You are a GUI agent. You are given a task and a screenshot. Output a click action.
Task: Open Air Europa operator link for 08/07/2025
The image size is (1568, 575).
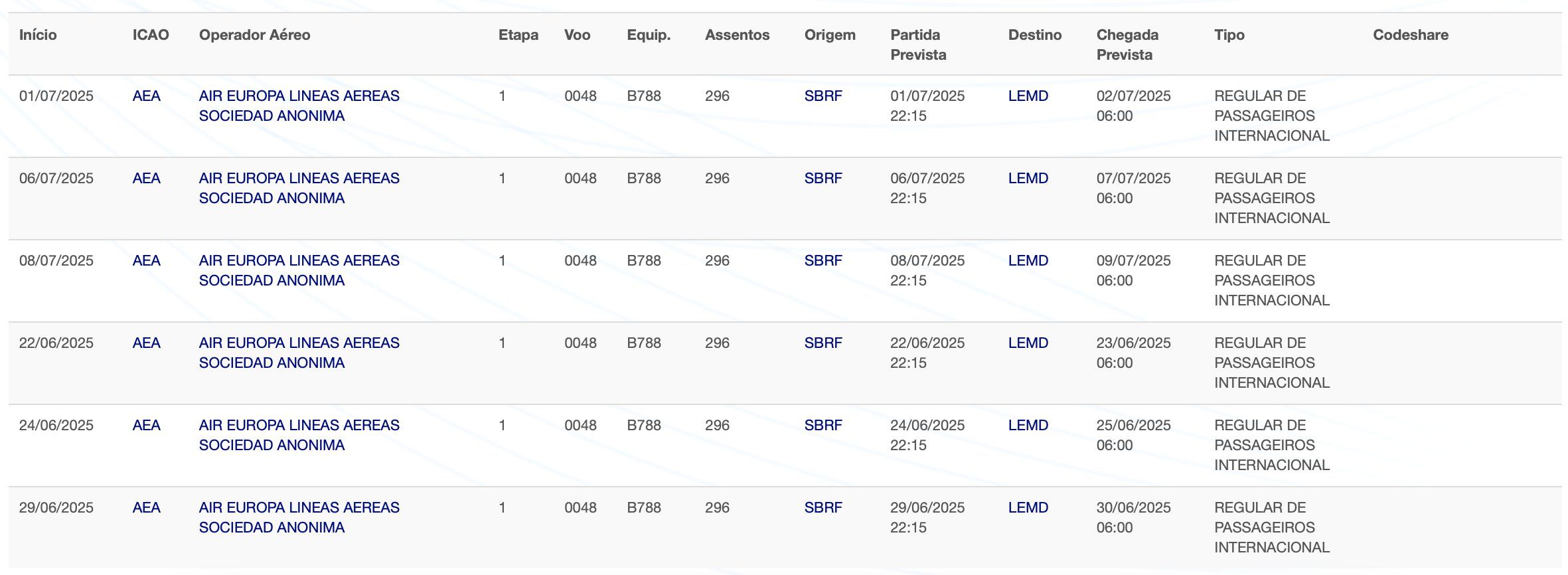pyautogui.click(x=299, y=270)
